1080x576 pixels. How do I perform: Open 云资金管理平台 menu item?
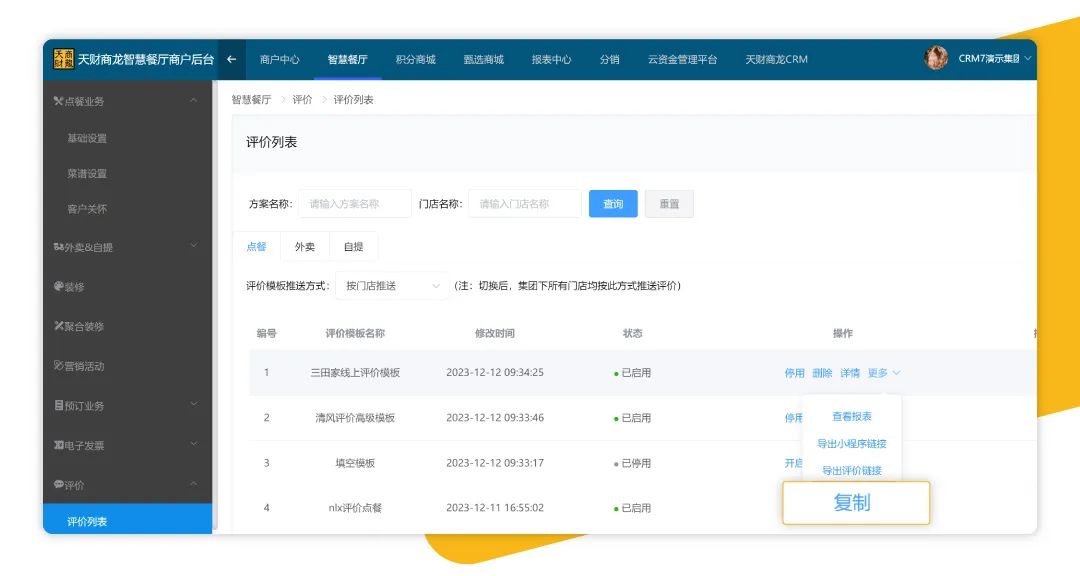[683, 59]
